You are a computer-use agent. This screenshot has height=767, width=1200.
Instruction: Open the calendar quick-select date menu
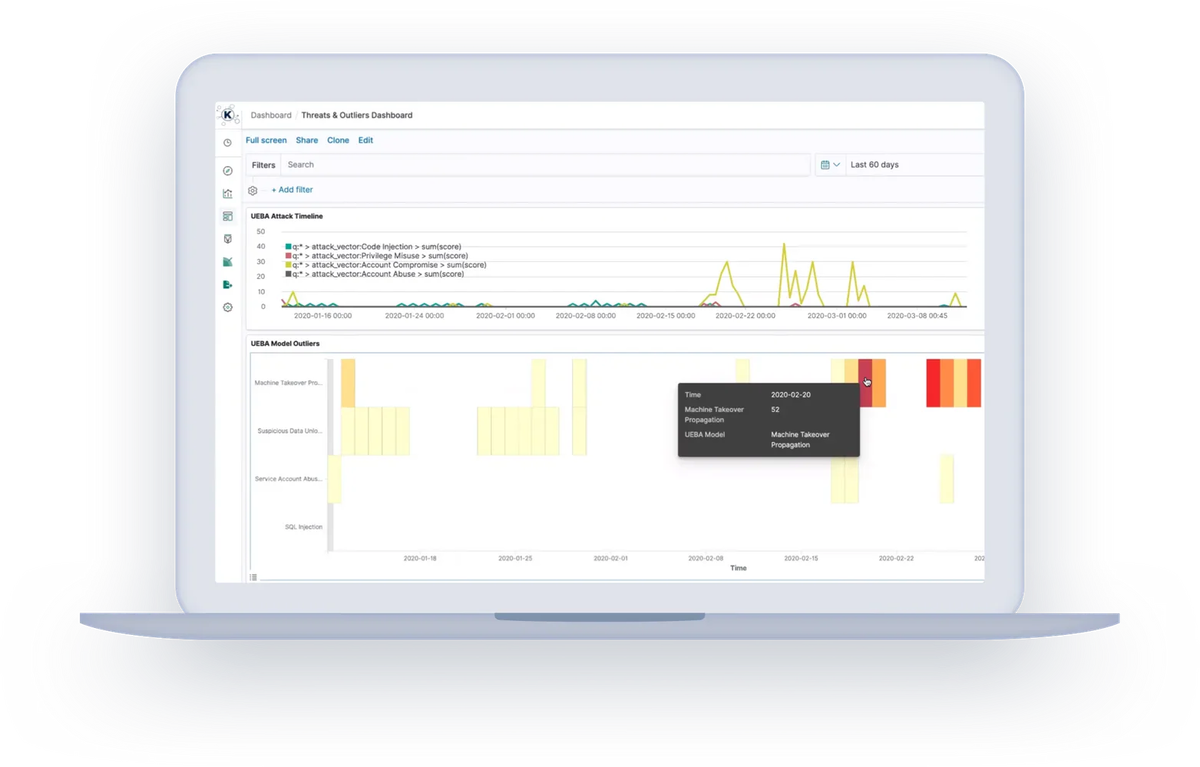pyautogui.click(x=830, y=165)
